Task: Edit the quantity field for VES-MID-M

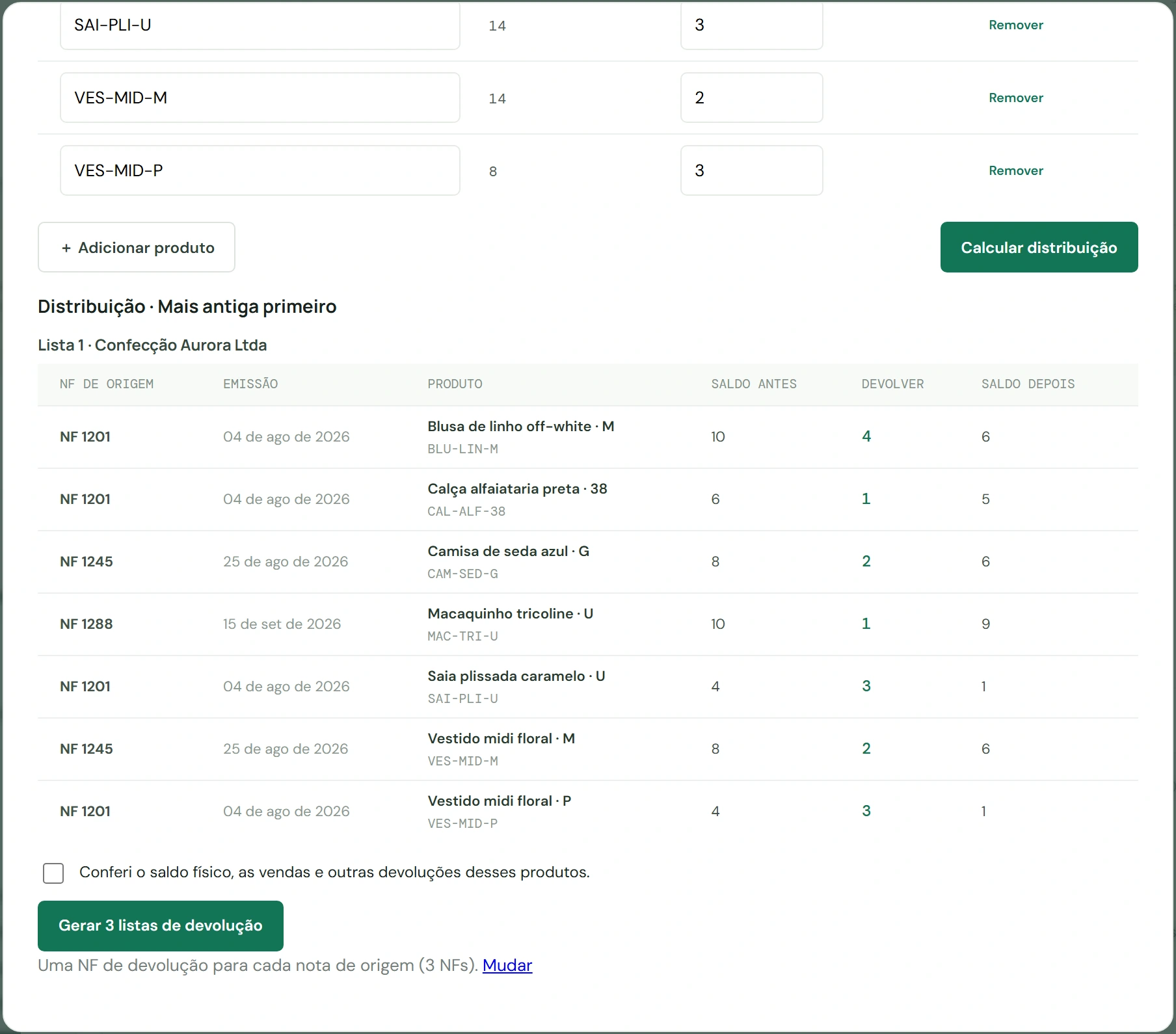Action: 751,98
